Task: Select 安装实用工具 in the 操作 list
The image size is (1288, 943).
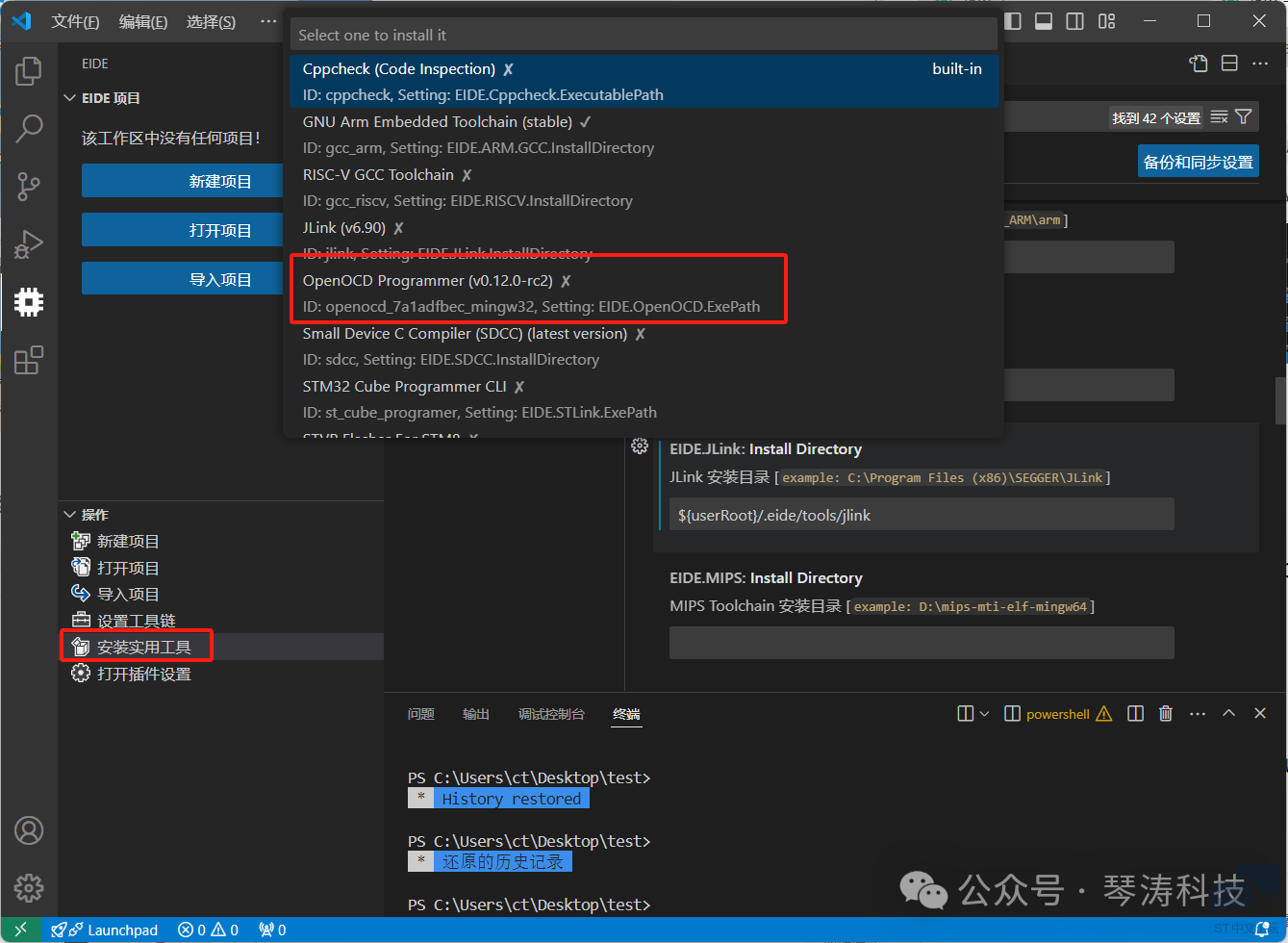Action: [220, 647]
